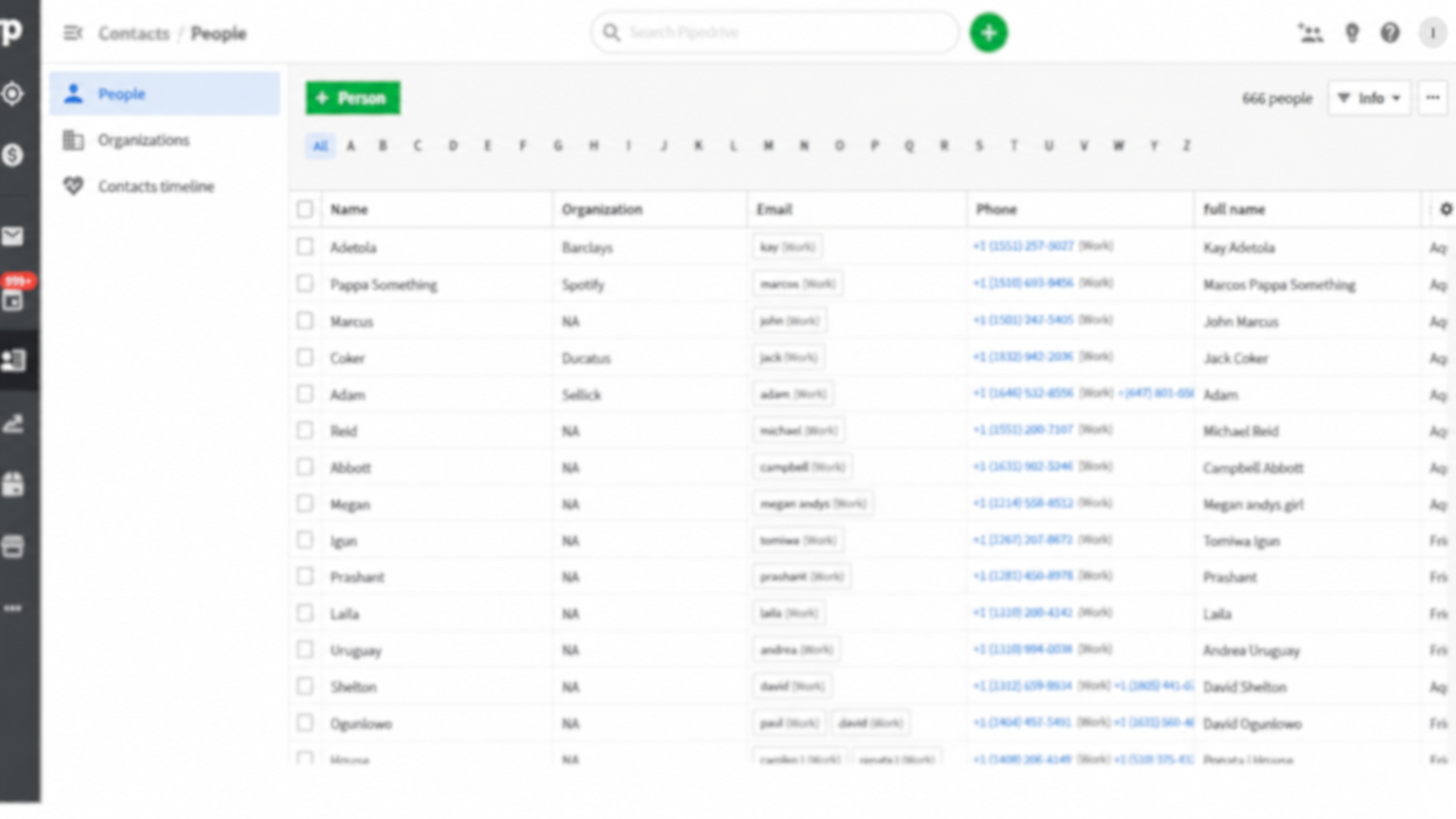
Task: Sort by full name column header
Action: click(x=1234, y=209)
